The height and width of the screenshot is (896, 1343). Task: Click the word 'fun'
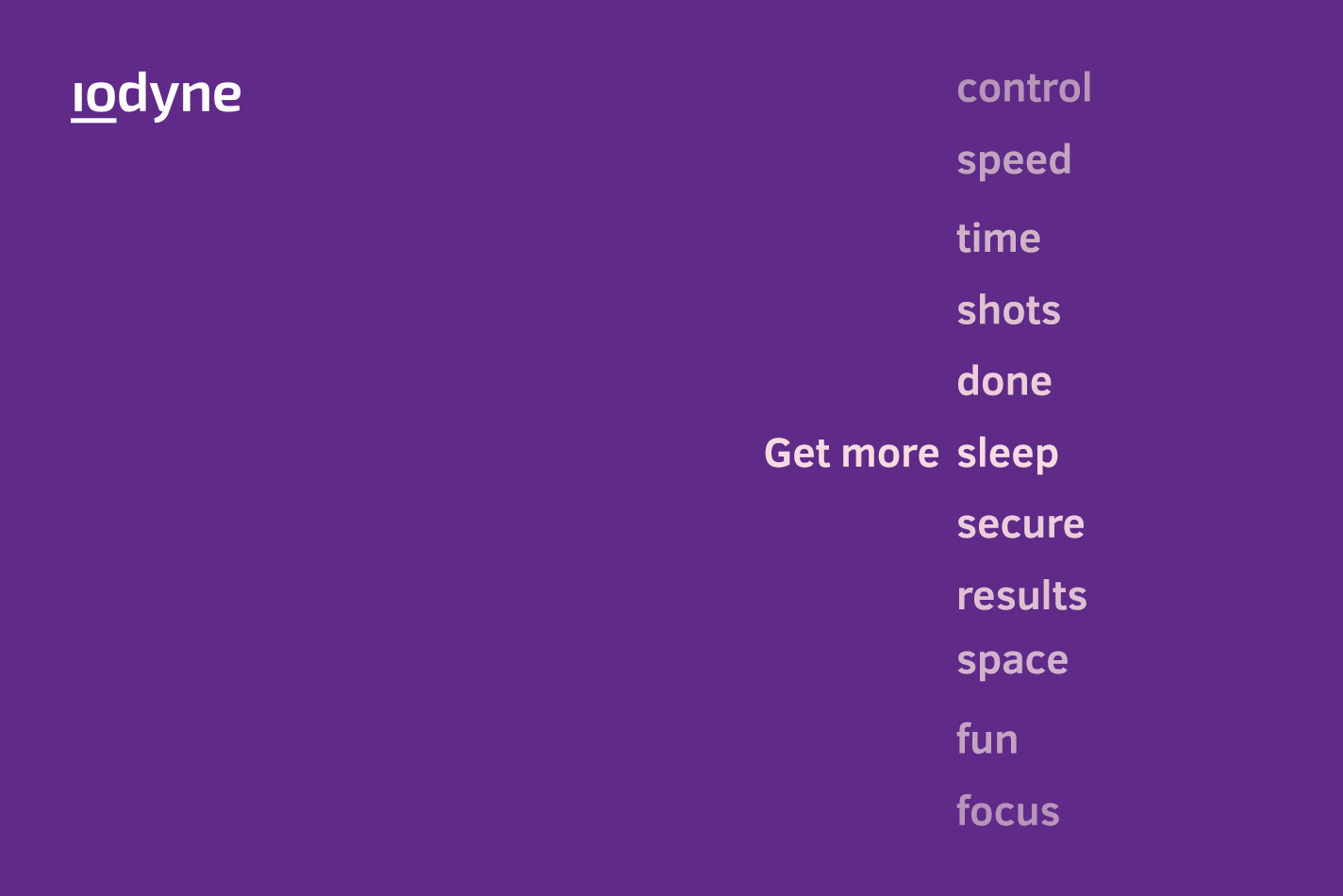tap(987, 738)
